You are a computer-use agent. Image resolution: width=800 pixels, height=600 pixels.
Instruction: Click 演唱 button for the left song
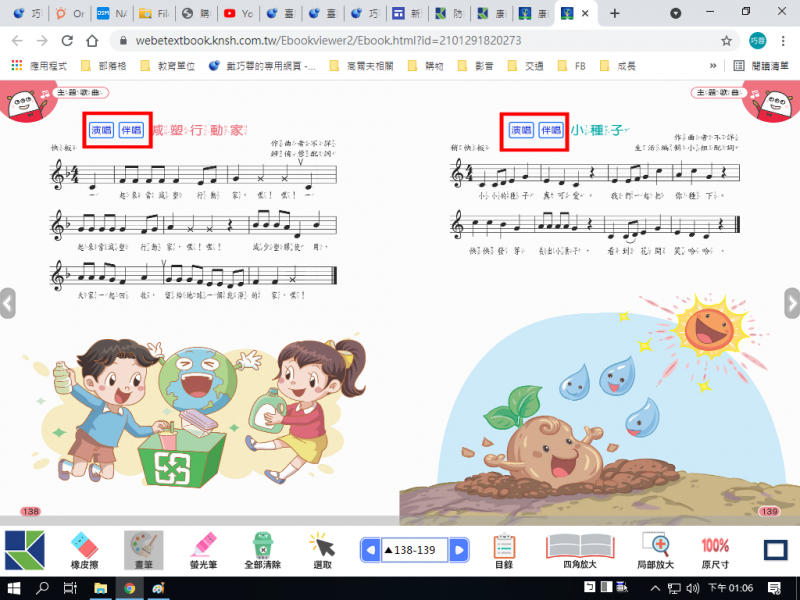tap(102, 130)
